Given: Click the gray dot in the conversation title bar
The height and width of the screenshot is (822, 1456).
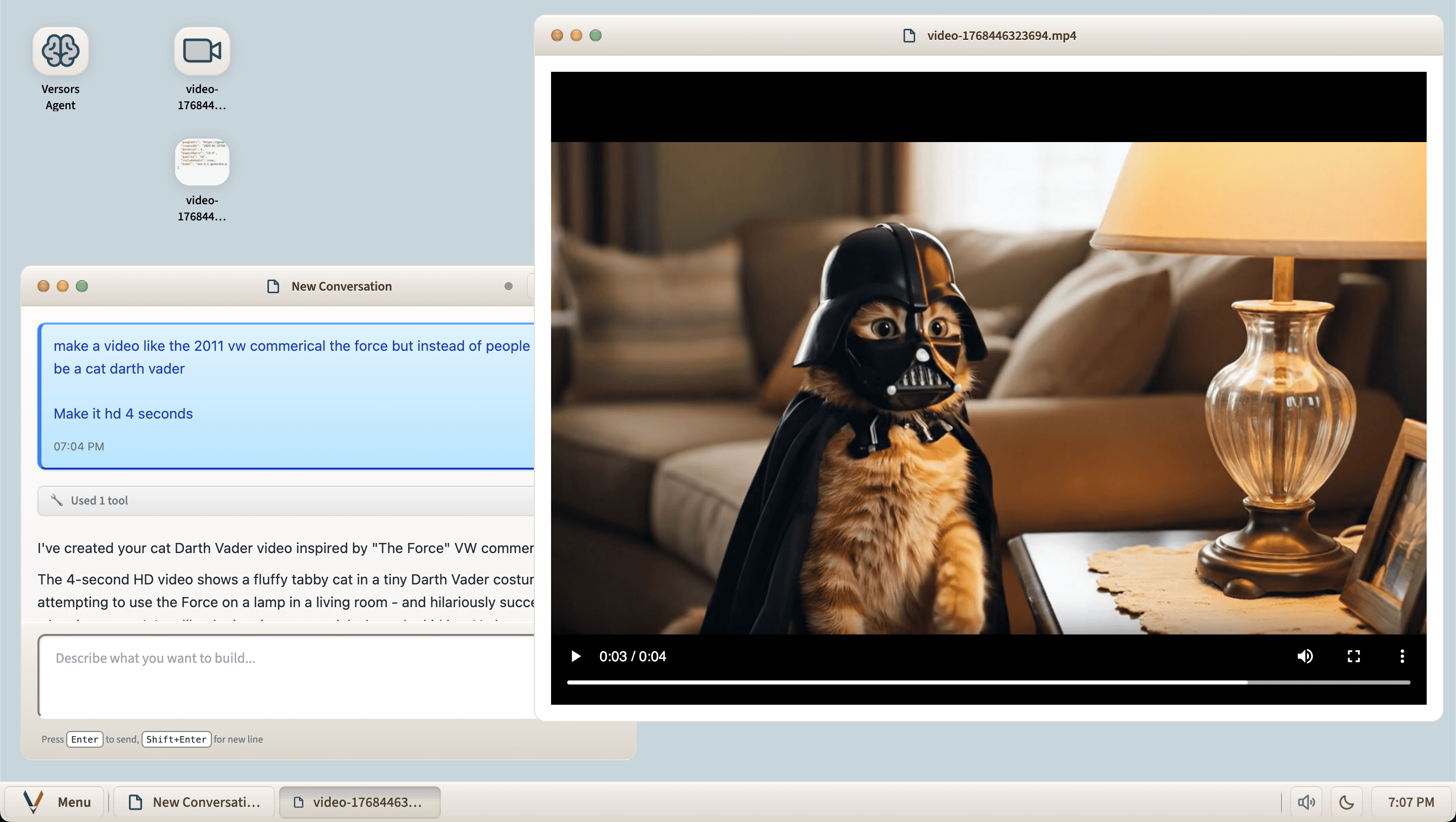Looking at the screenshot, I should click(508, 286).
